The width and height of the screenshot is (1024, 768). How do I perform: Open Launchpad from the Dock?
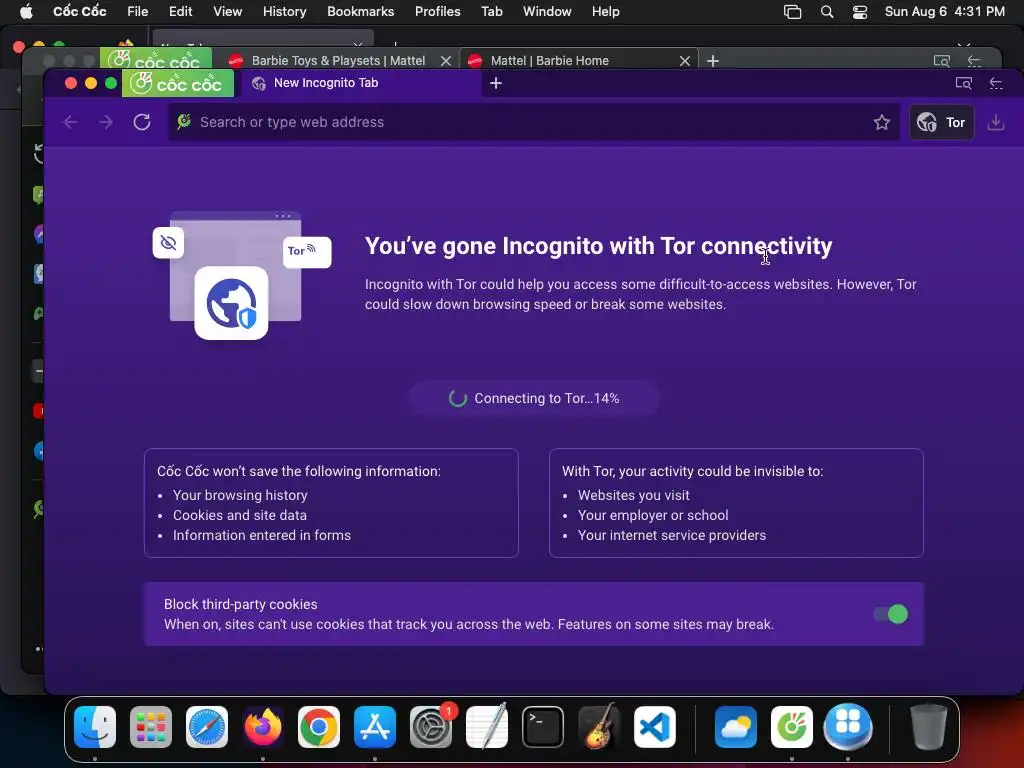151,727
